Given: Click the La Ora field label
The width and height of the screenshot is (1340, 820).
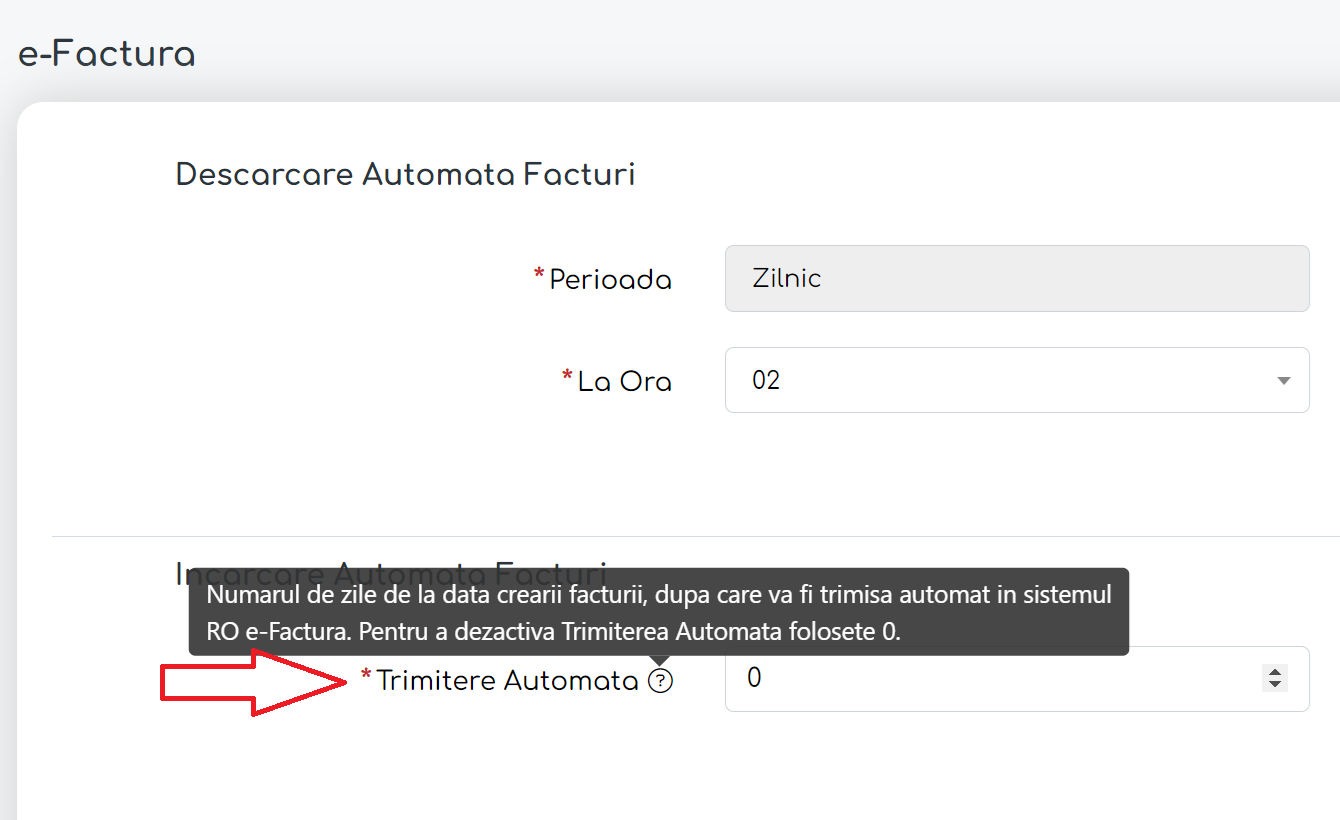Looking at the screenshot, I should click(x=625, y=381).
